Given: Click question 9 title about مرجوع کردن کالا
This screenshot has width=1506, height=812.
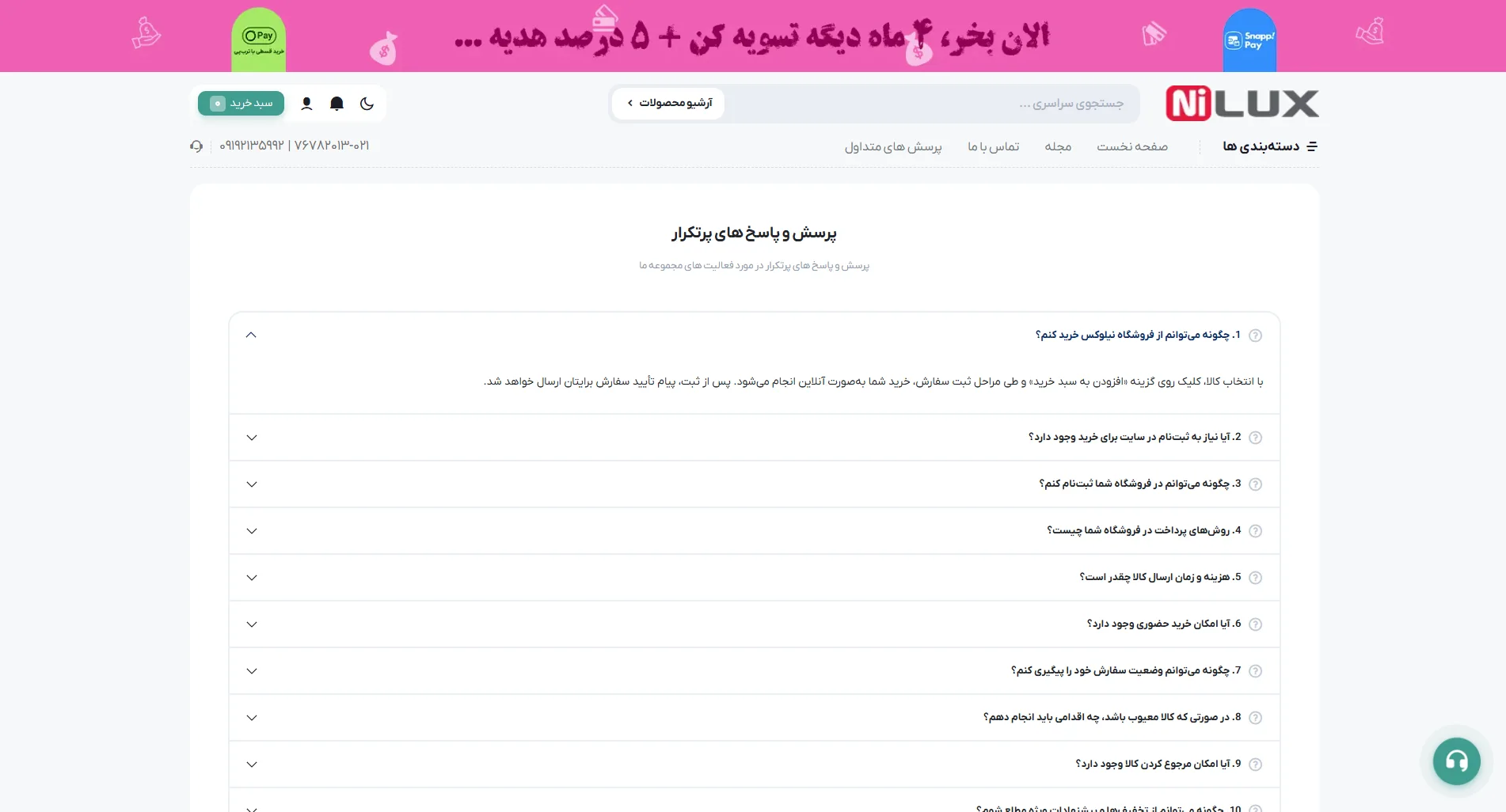Looking at the screenshot, I should (x=1158, y=764).
